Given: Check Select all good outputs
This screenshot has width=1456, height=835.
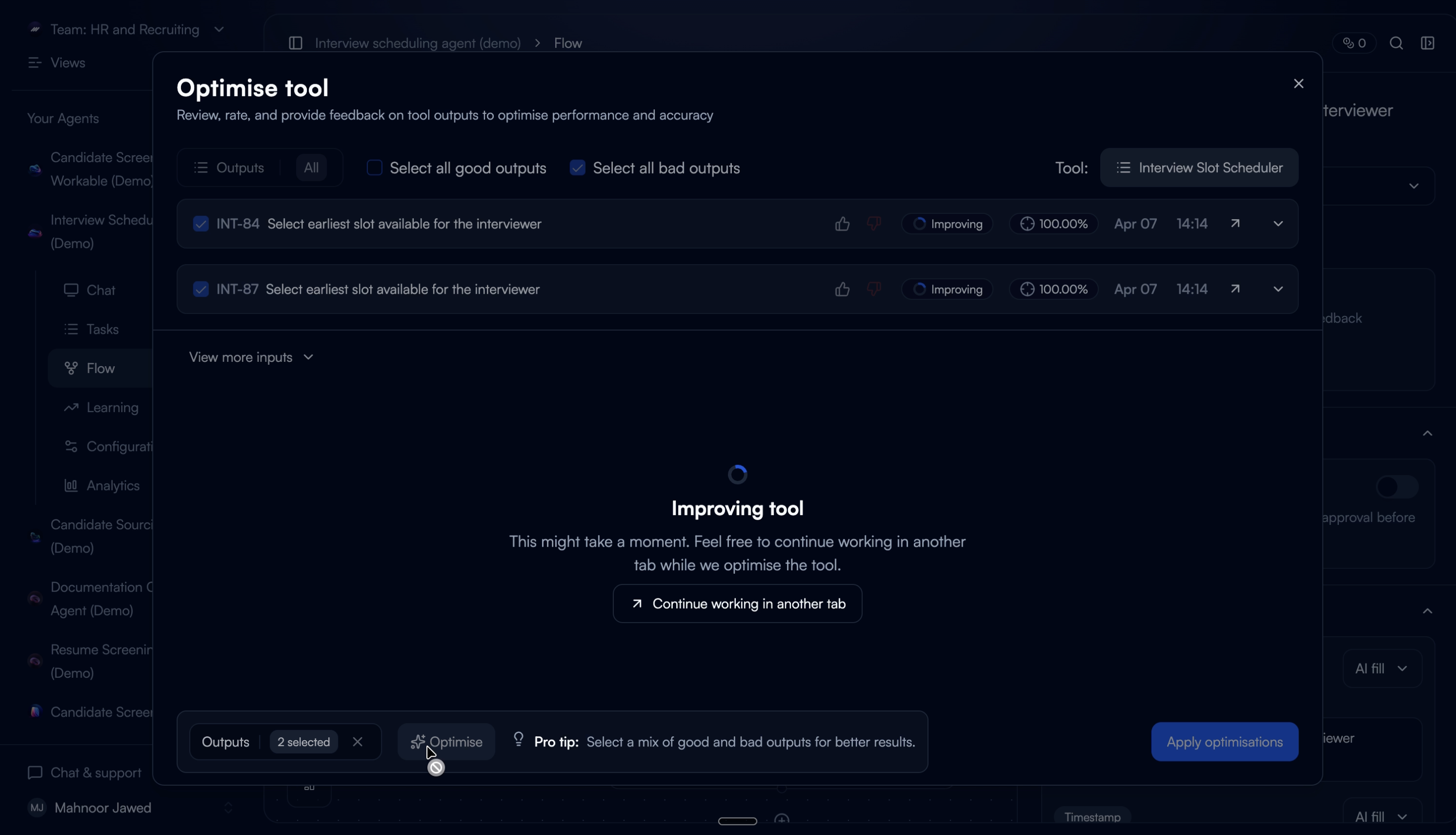Looking at the screenshot, I should [375, 167].
